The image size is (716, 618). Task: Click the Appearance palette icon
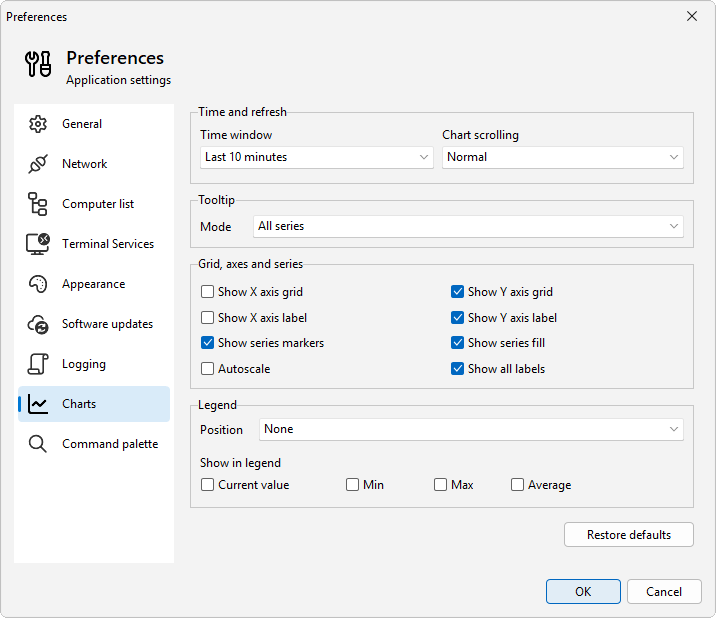pos(37,284)
